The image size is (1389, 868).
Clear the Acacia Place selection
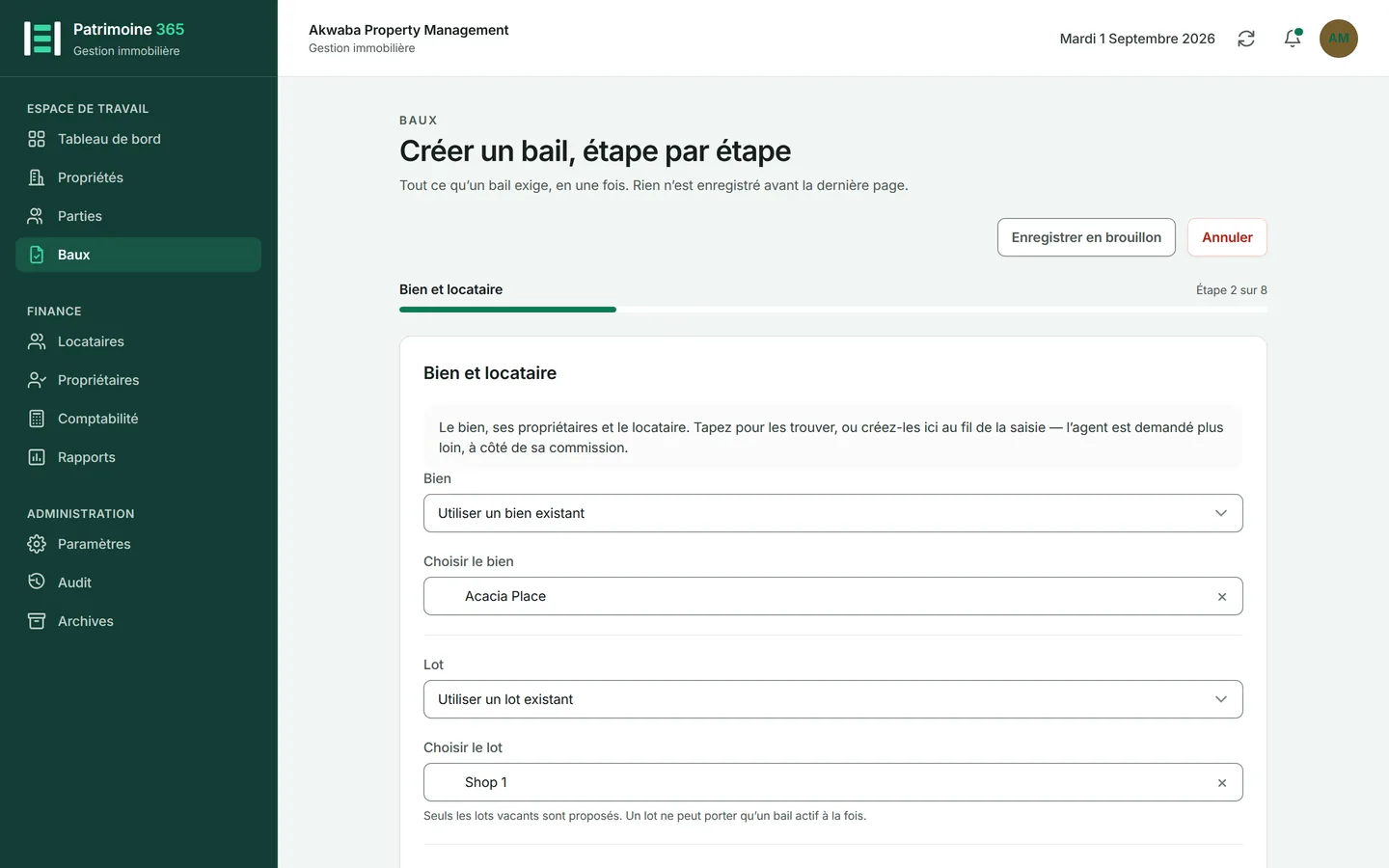click(x=1222, y=597)
